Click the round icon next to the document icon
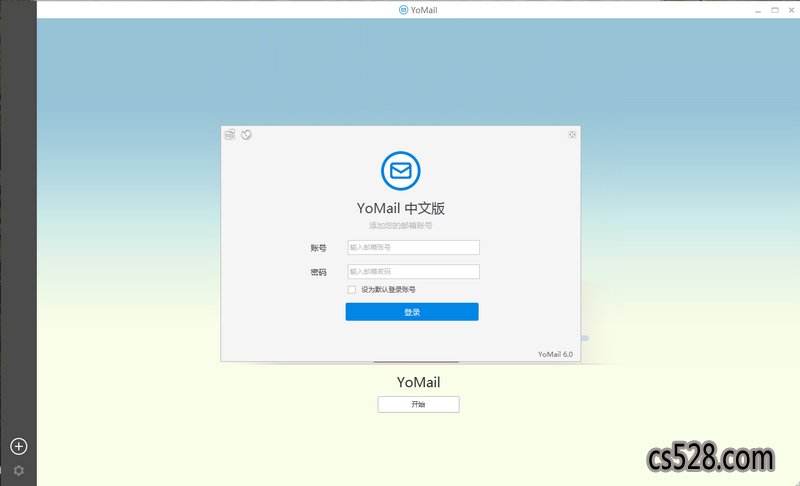 click(246, 134)
